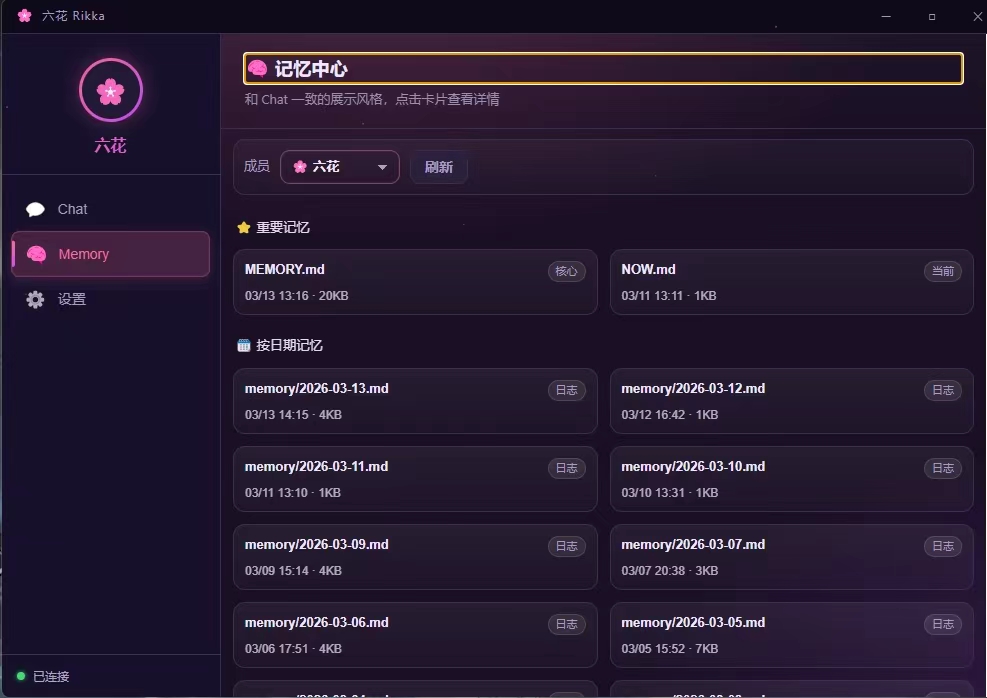Open the 成员 member dropdown
987x698 pixels.
click(339, 167)
